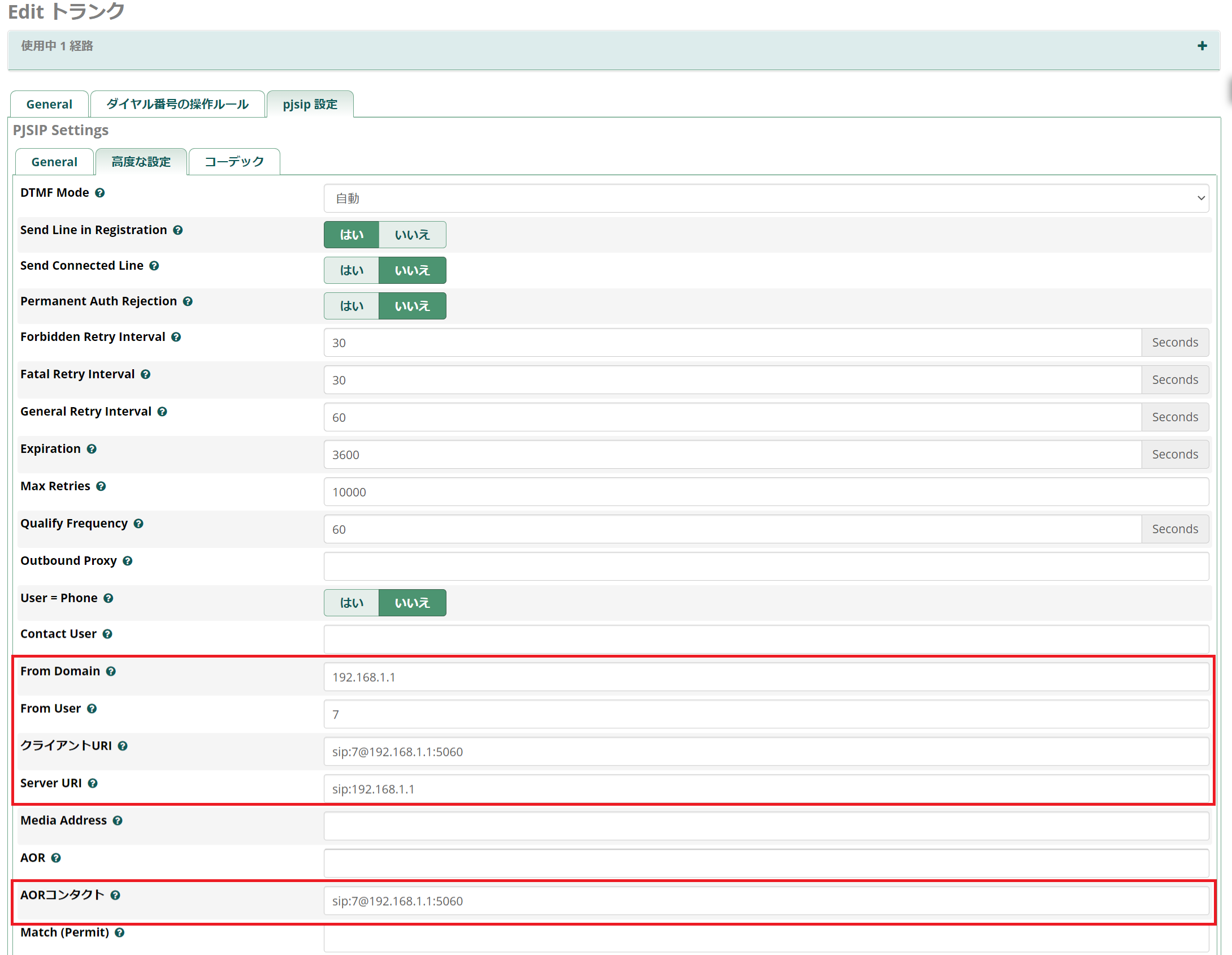Image resolution: width=1232 pixels, height=955 pixels.
Task: Expand the 使用中 1 経路 panel with plus
Action: click(x=1202, y=46)
